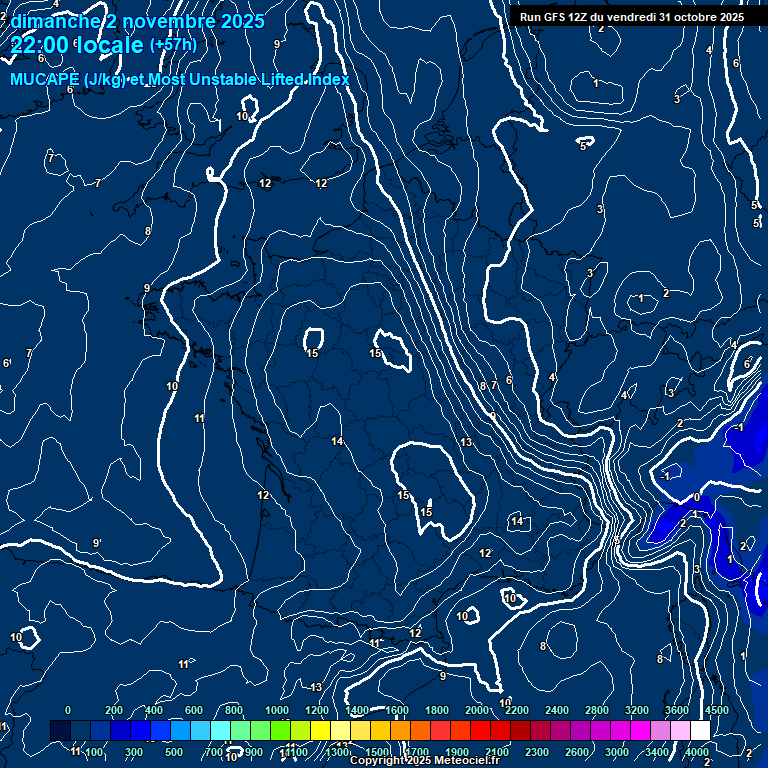The width and height of the screenshot is (768, 768).
Task: Click the '3400' label below the legend
Action: [657, 752]
